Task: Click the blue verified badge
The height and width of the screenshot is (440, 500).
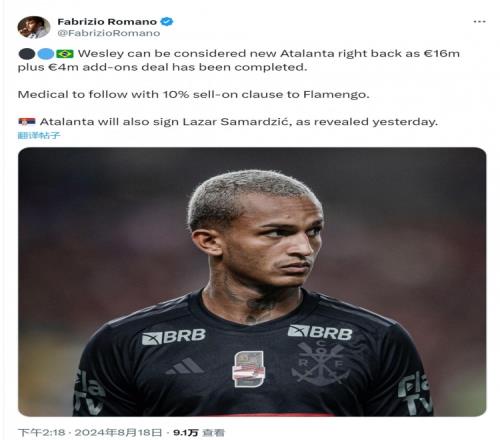Action: [167, 22]
